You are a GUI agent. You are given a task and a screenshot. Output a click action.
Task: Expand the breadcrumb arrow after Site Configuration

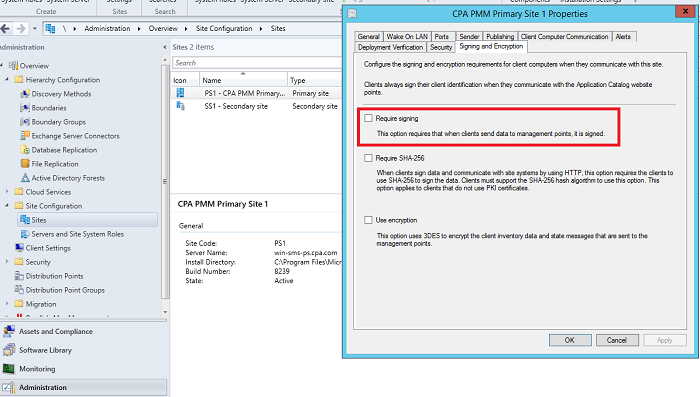pyautogui.click(x=261, y=29)
